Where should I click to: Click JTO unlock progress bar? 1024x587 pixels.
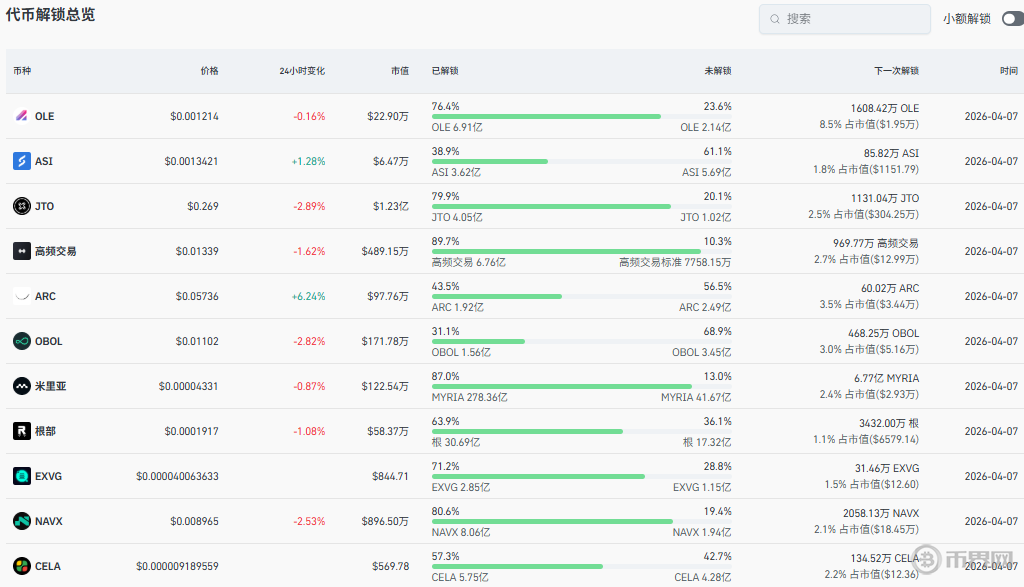tap(581, 206)
